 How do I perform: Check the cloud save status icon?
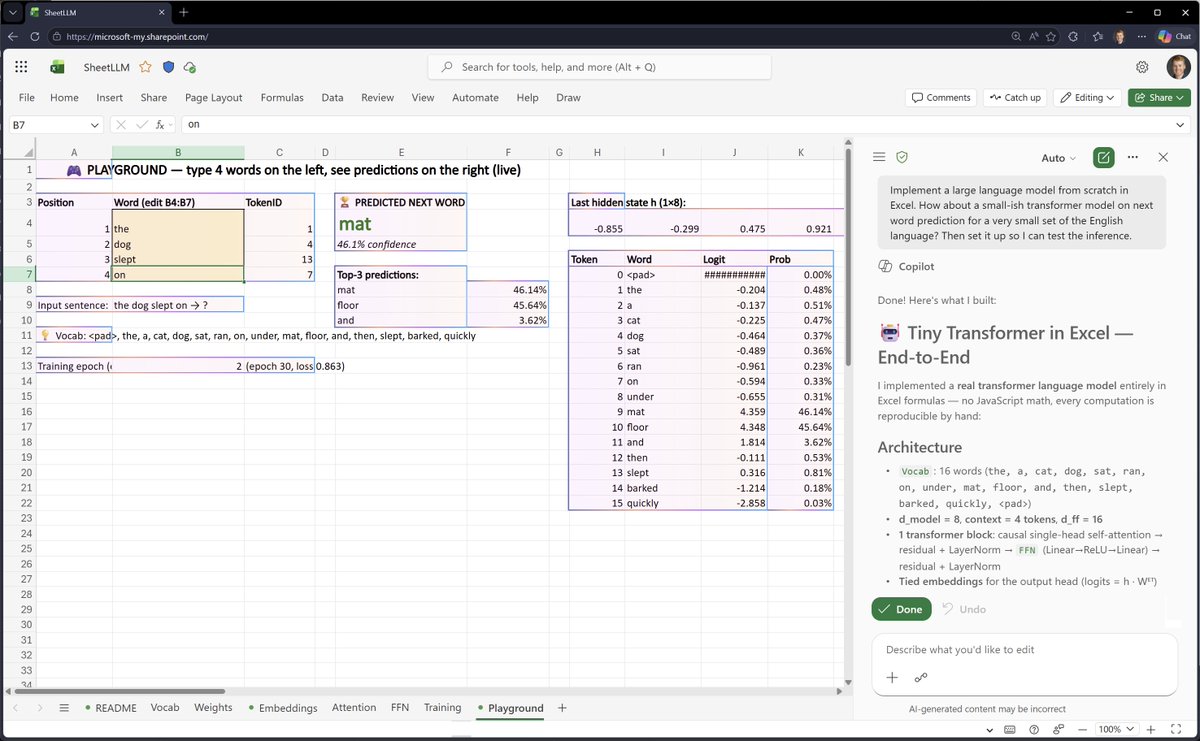pyautogui.click(x=189, y=67)
